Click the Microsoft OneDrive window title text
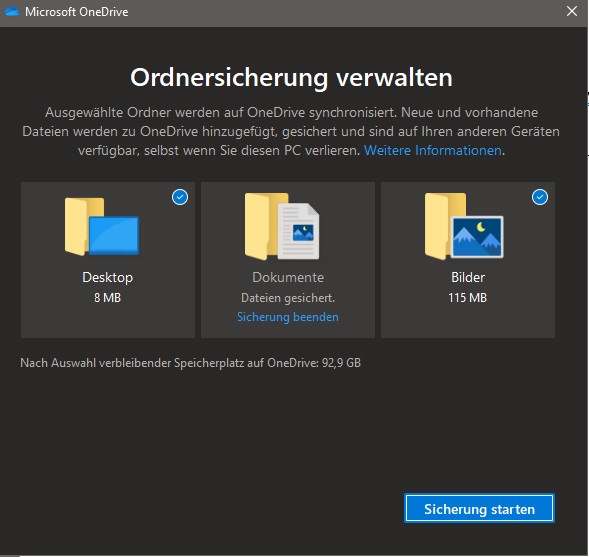 coord(77,12)
